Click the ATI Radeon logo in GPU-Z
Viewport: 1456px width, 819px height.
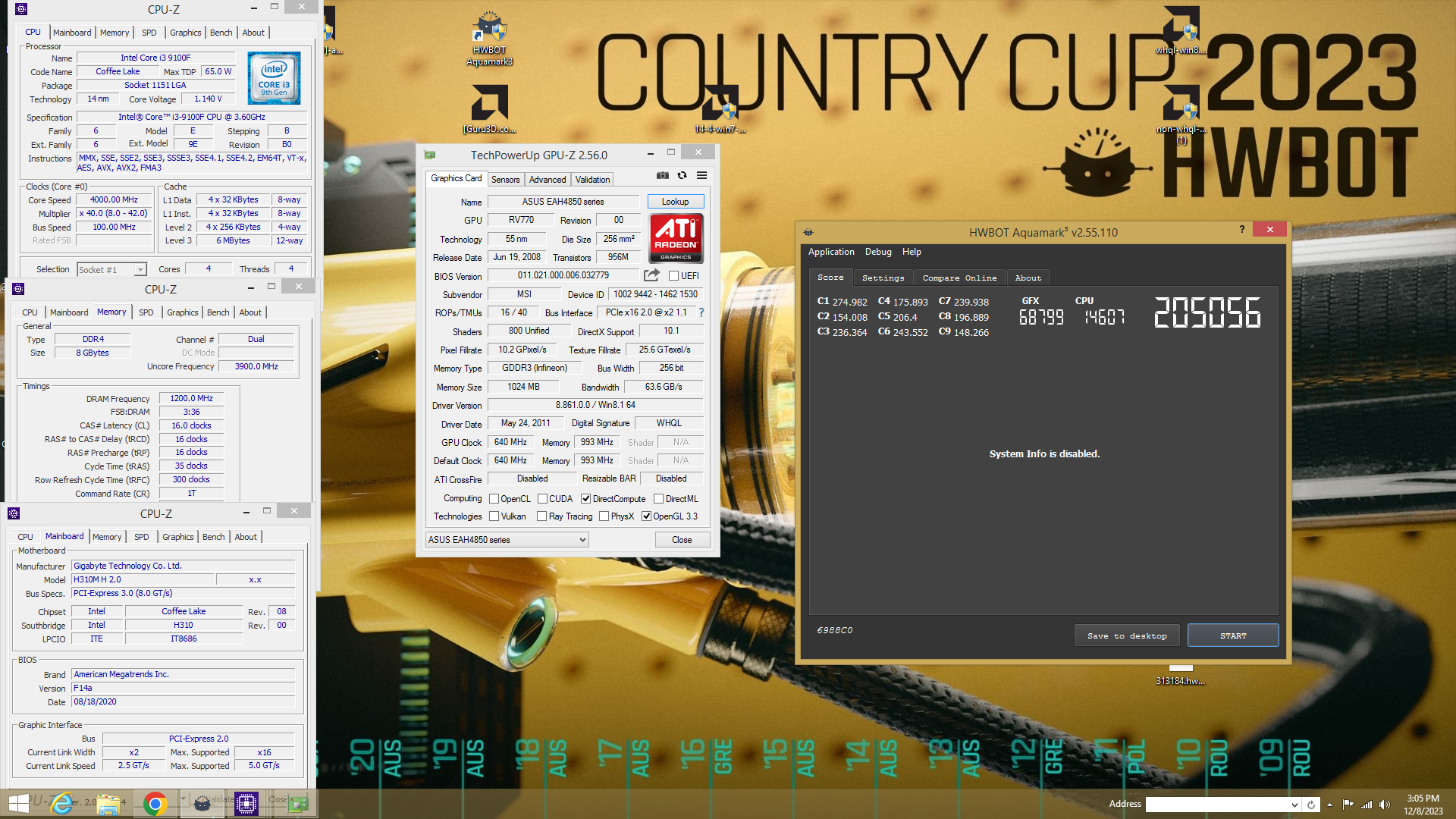coord(676,238)
